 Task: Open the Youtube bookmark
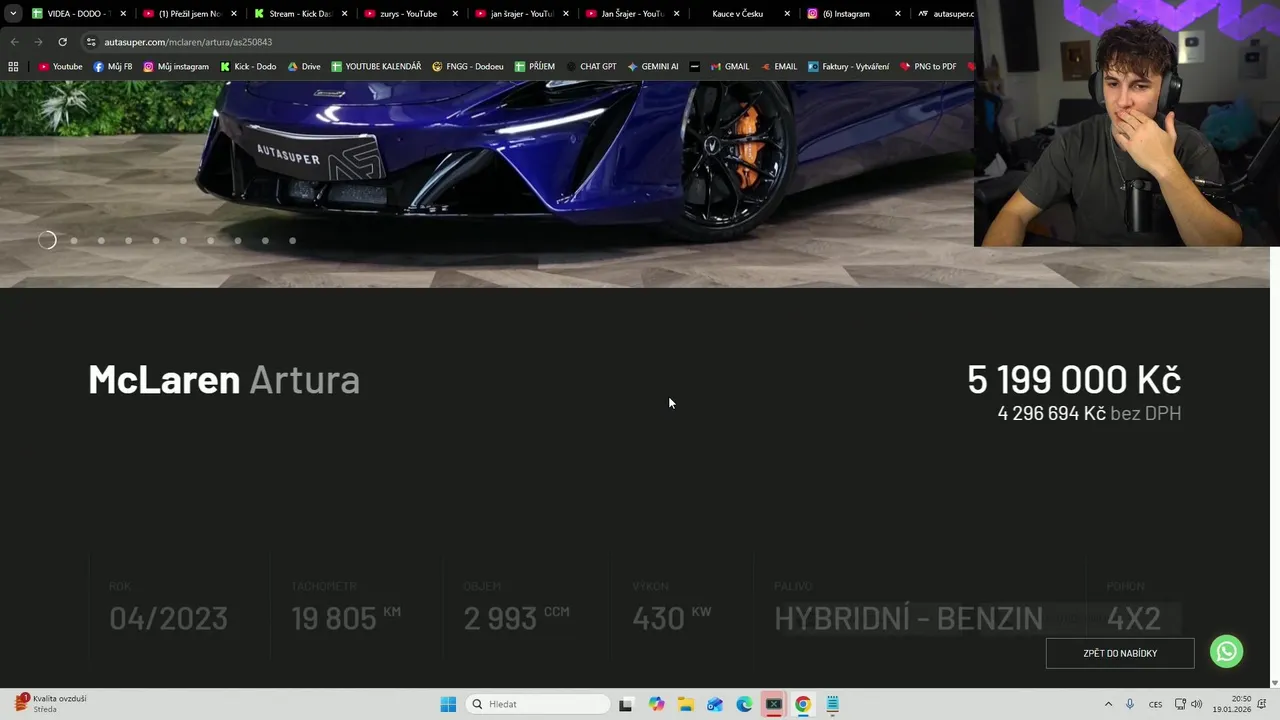tap(60, 66)
